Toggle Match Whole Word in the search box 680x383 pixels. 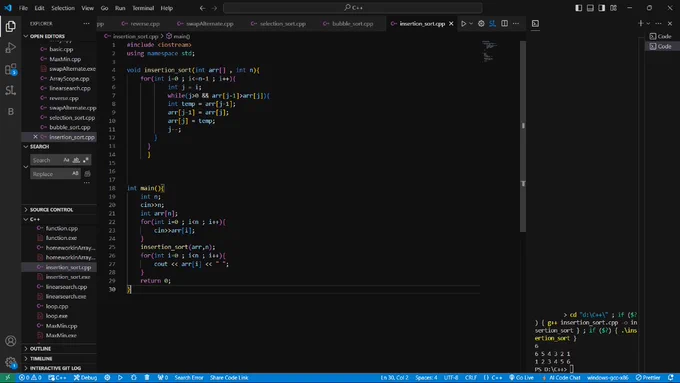click(76, 160)
